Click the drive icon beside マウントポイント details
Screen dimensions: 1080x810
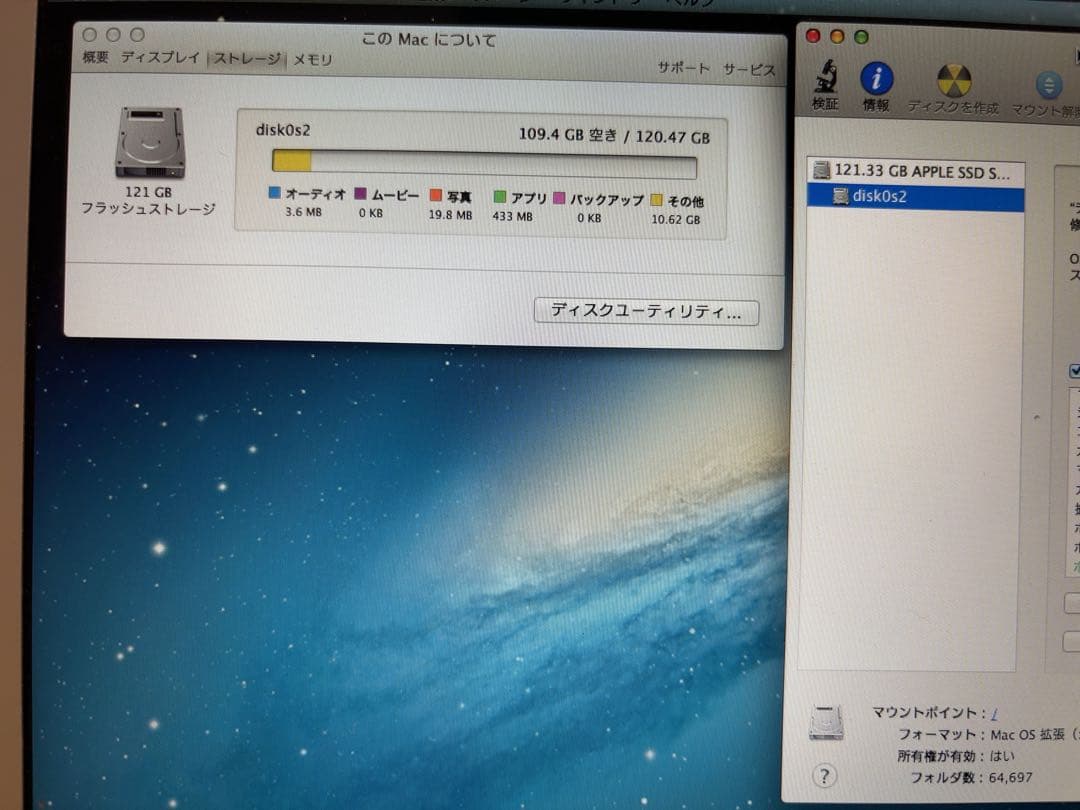coord(825,722)
